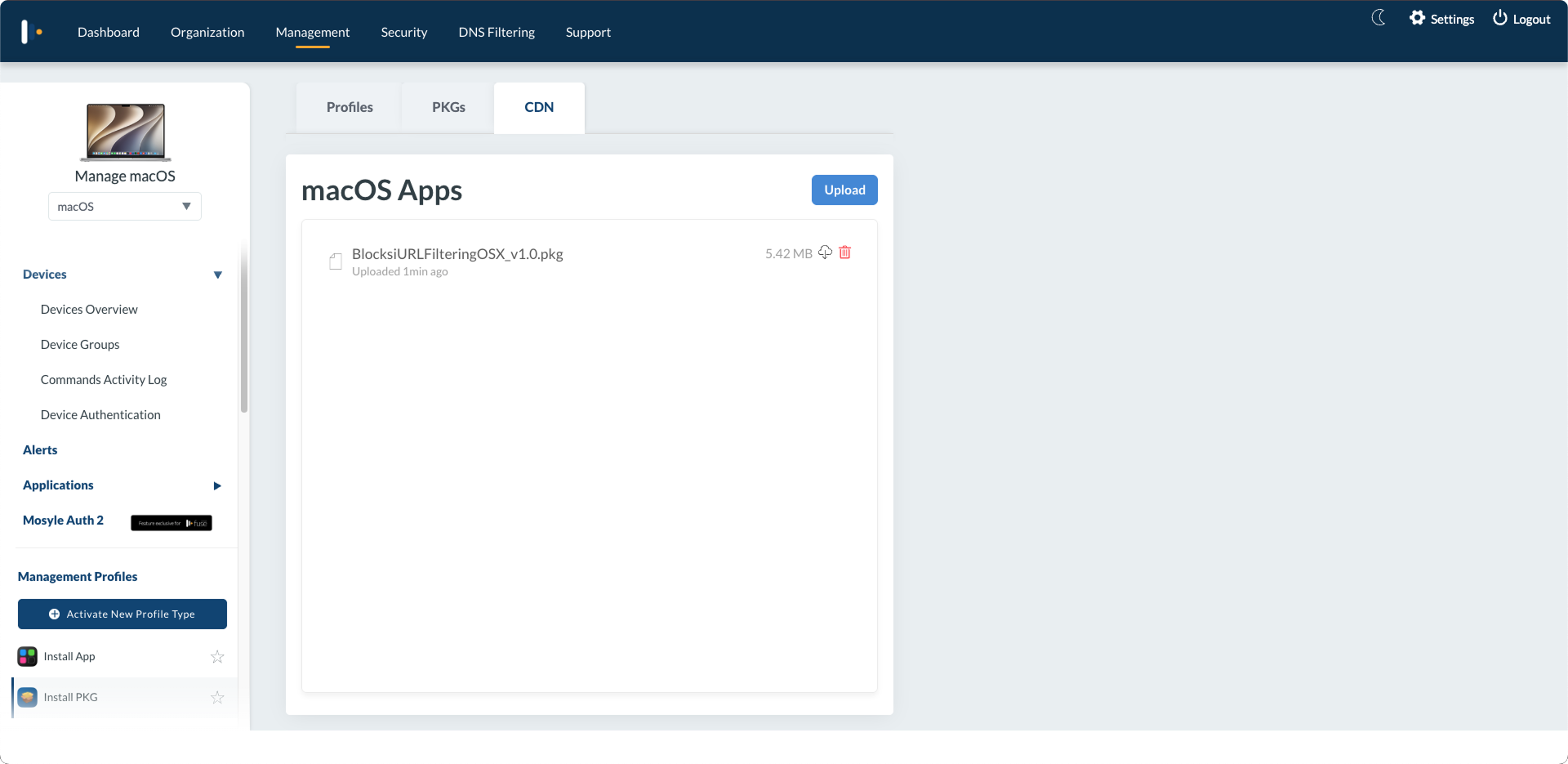Viewport: 1568px width, 764px height.
Task: Select the CDN tab
Action: (x=539, y=107)
